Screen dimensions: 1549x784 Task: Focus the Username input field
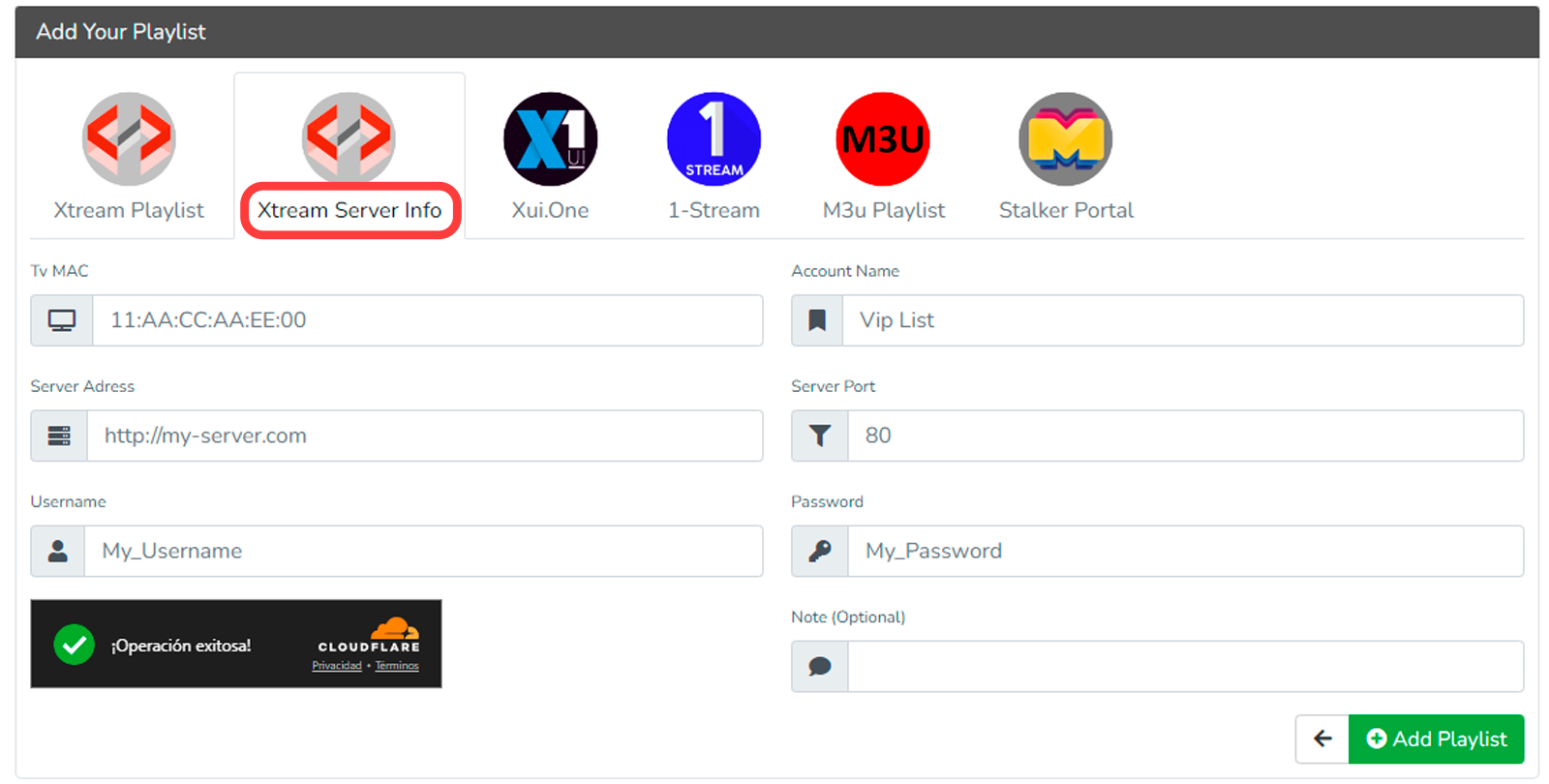coord(423,551)
